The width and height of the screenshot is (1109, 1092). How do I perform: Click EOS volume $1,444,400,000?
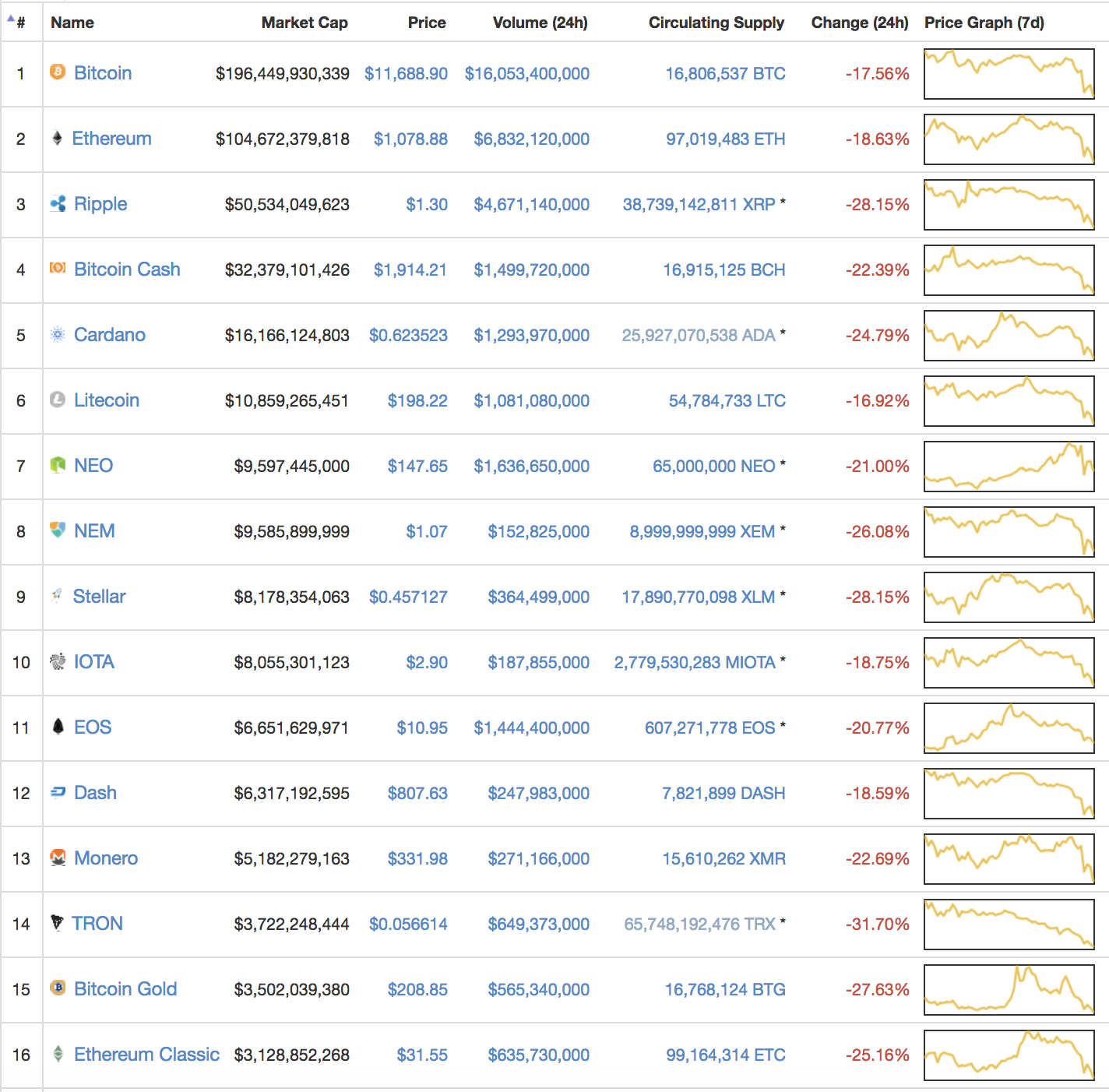[532, 727]
